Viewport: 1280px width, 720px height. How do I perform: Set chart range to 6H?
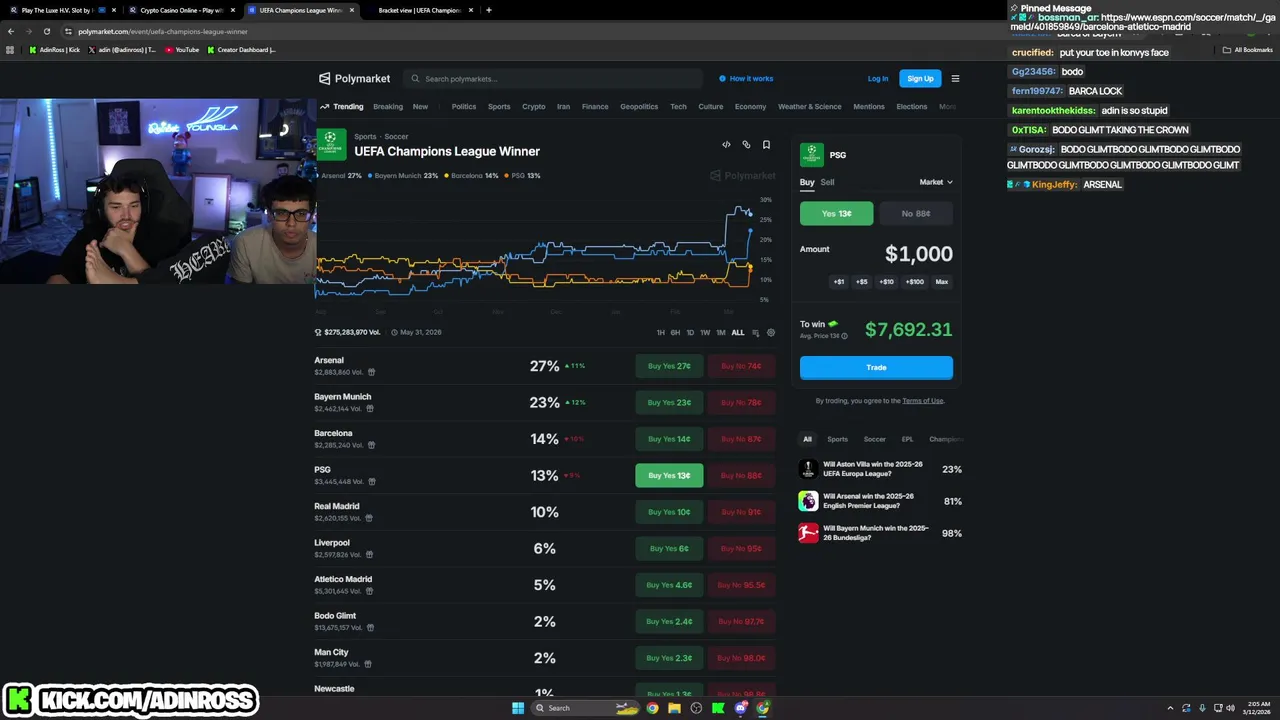coord(675,333)
